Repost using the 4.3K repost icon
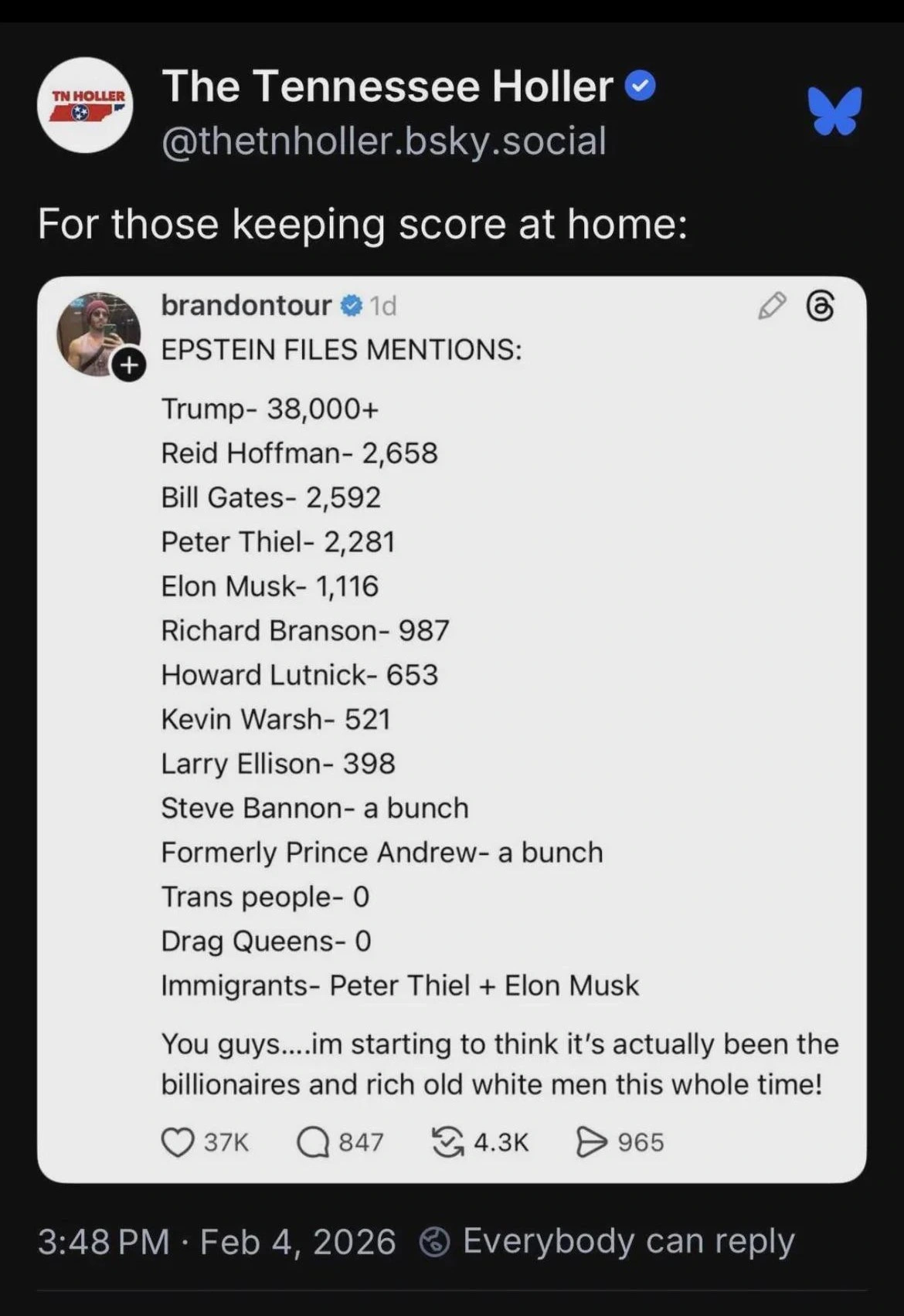 [447, 1142]
